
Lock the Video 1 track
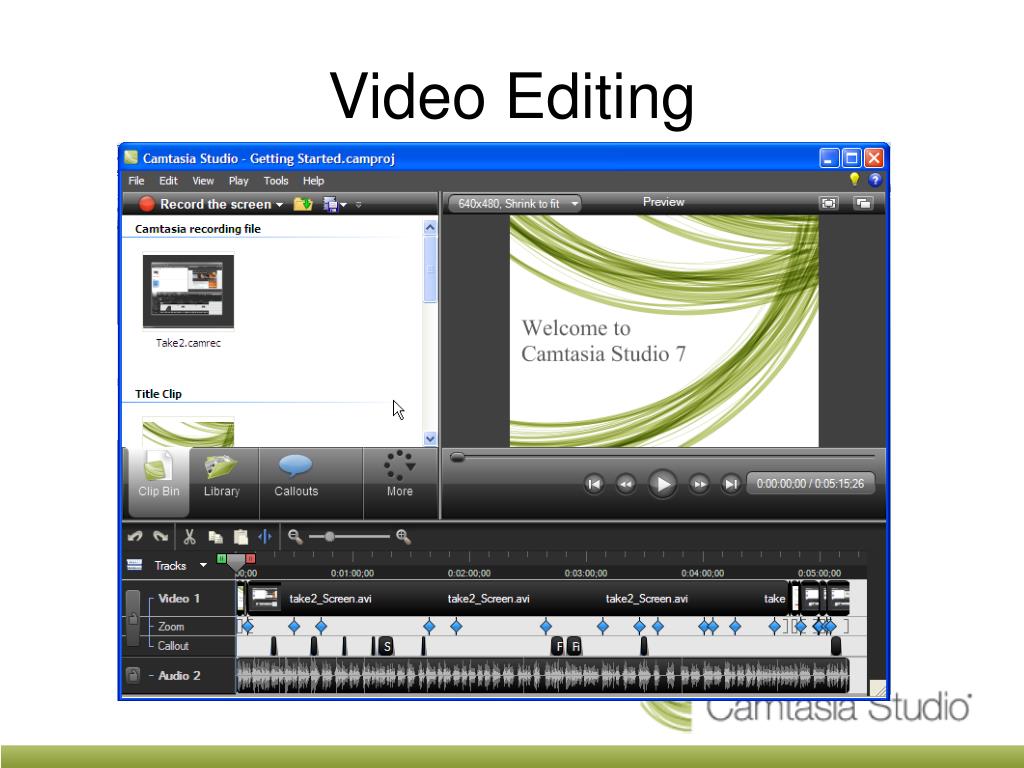click(x=133, y=617)
